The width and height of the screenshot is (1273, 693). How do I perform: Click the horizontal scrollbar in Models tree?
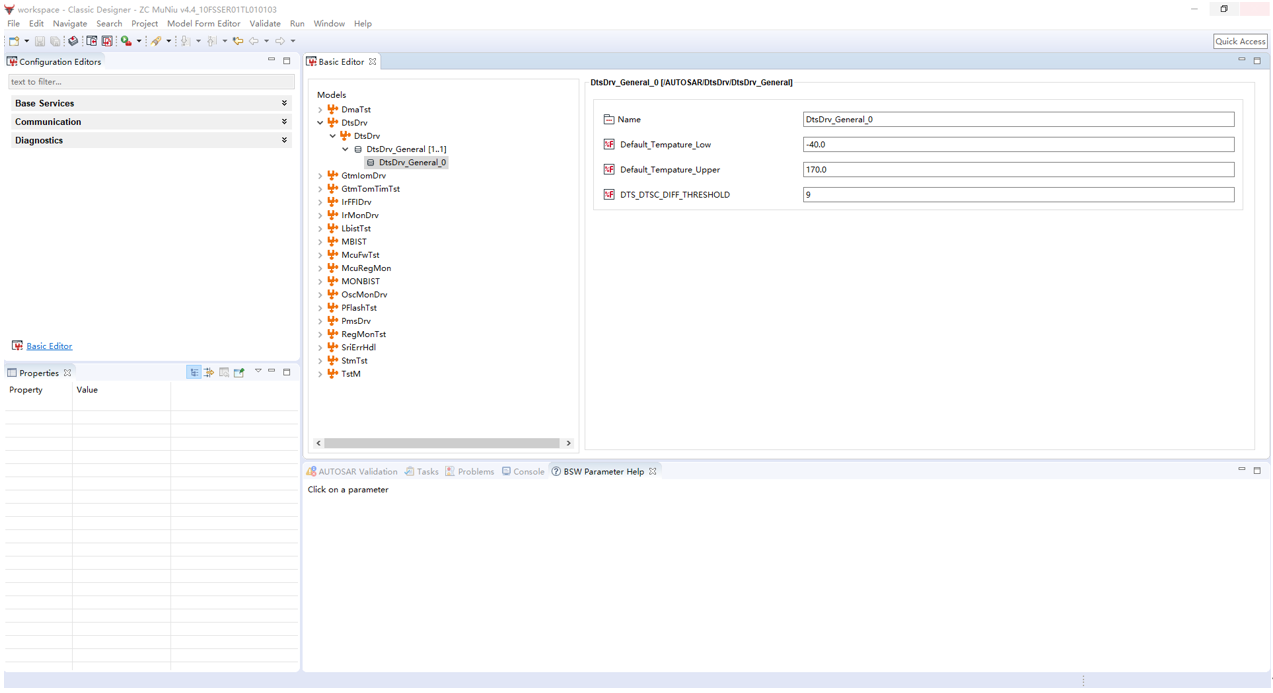coord(442,443)
